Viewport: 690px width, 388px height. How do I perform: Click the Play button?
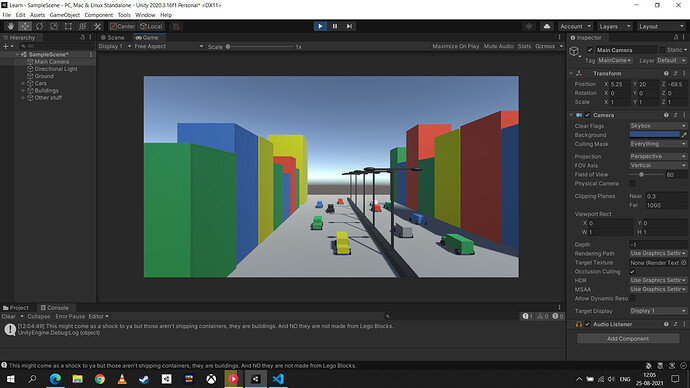320,26
